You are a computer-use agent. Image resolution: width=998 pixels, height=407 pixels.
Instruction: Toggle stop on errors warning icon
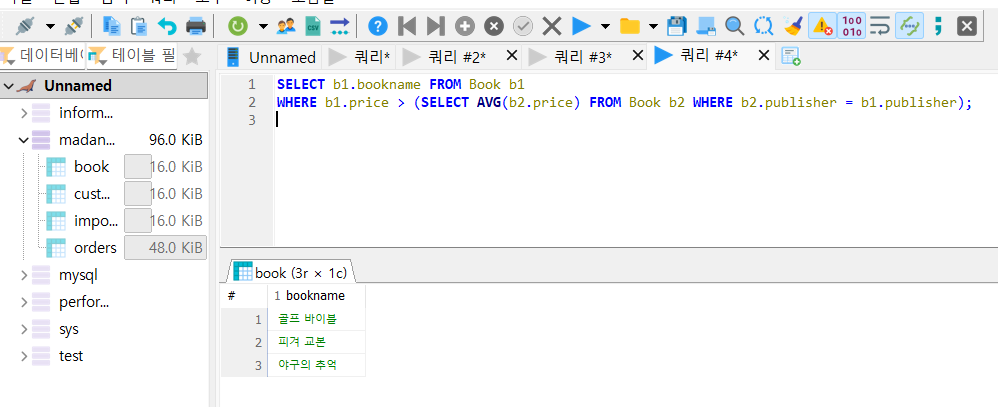pyautogui.click(x=822, y=26)
